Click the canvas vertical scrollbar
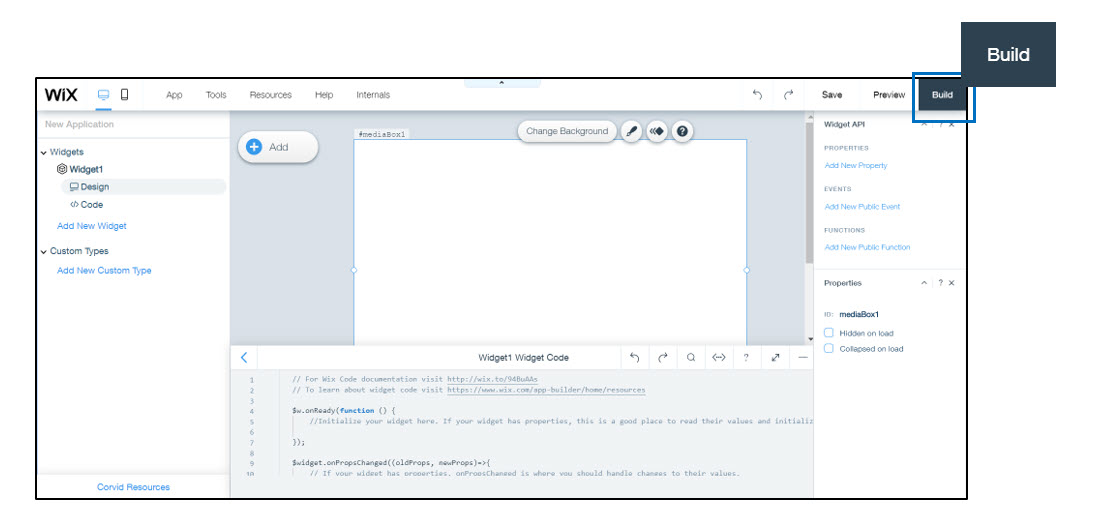Viewport: 1093px width, 526px height. [809, 192]
